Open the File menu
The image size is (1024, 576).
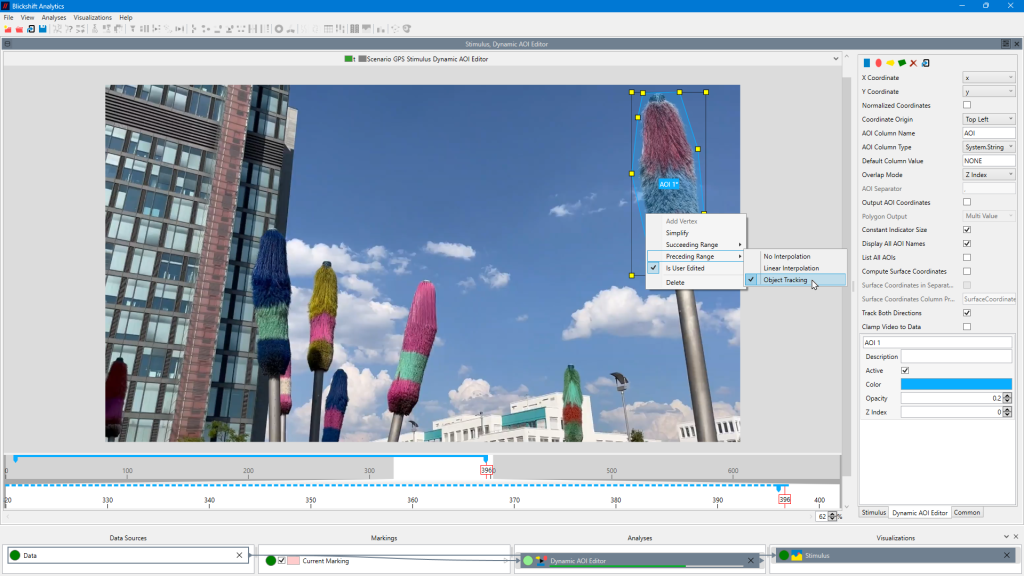pyautogui.click(x=8, y=18)
